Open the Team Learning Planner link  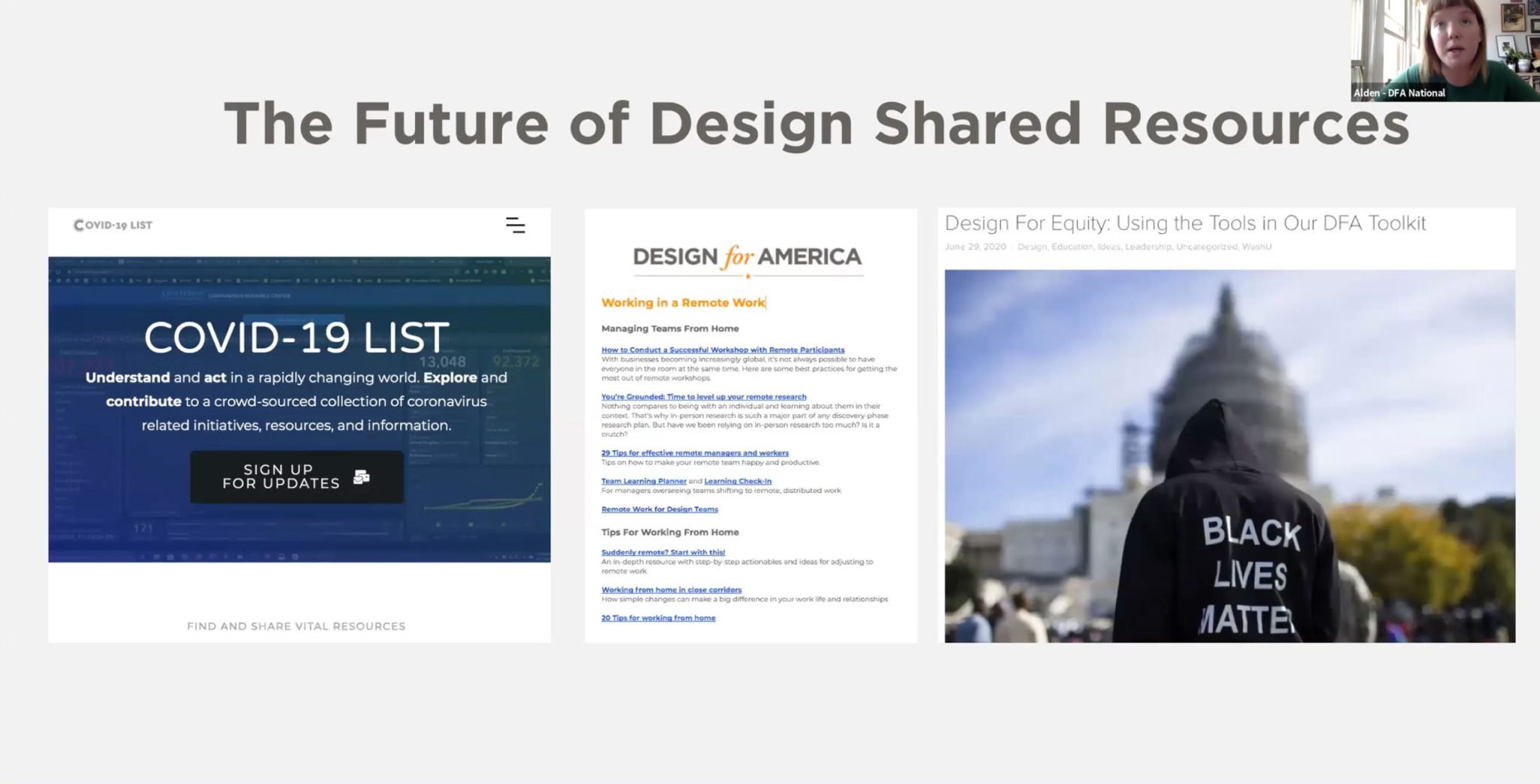coord(644,481)
